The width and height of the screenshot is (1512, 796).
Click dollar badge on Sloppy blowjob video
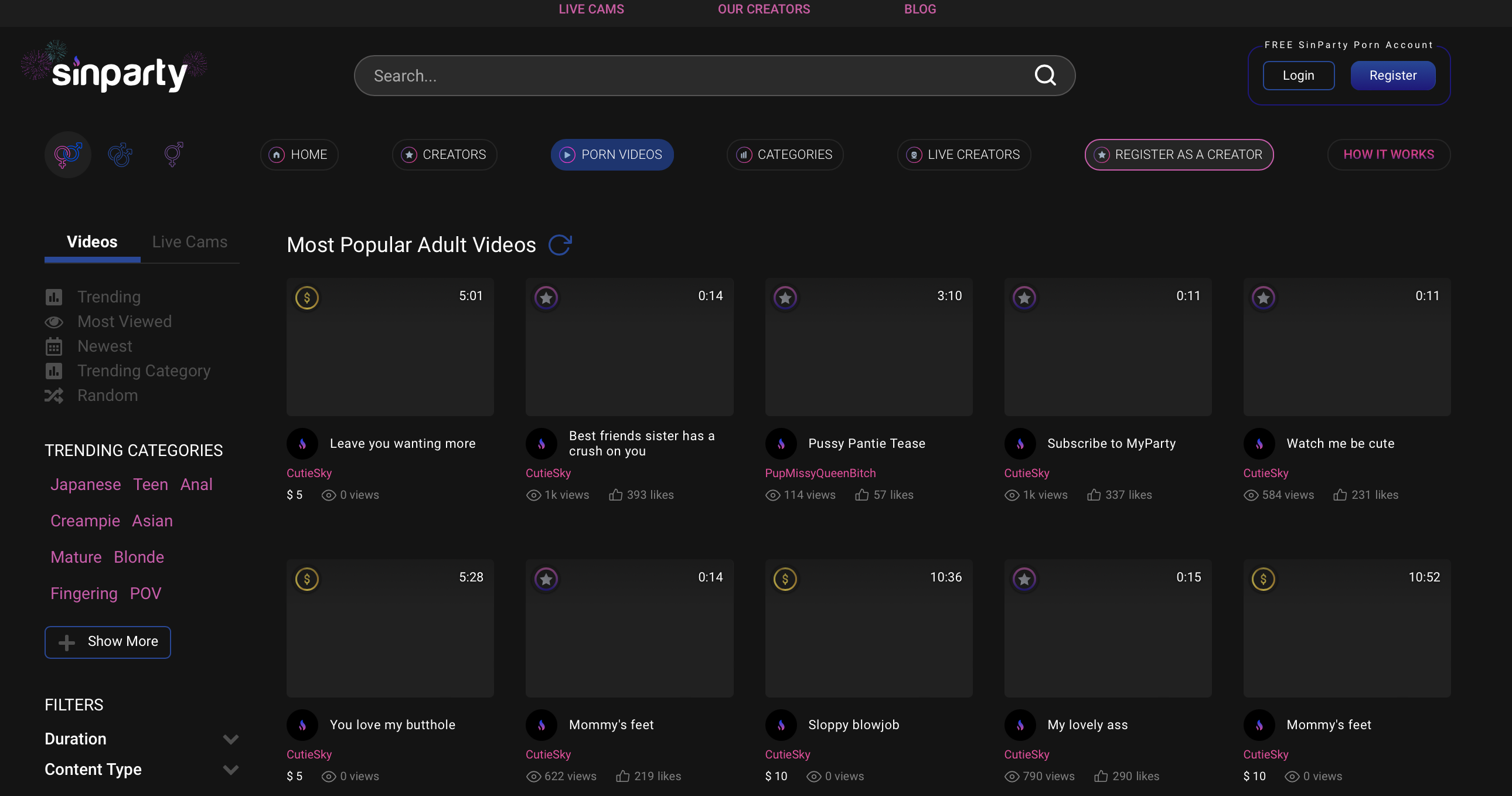785,579
